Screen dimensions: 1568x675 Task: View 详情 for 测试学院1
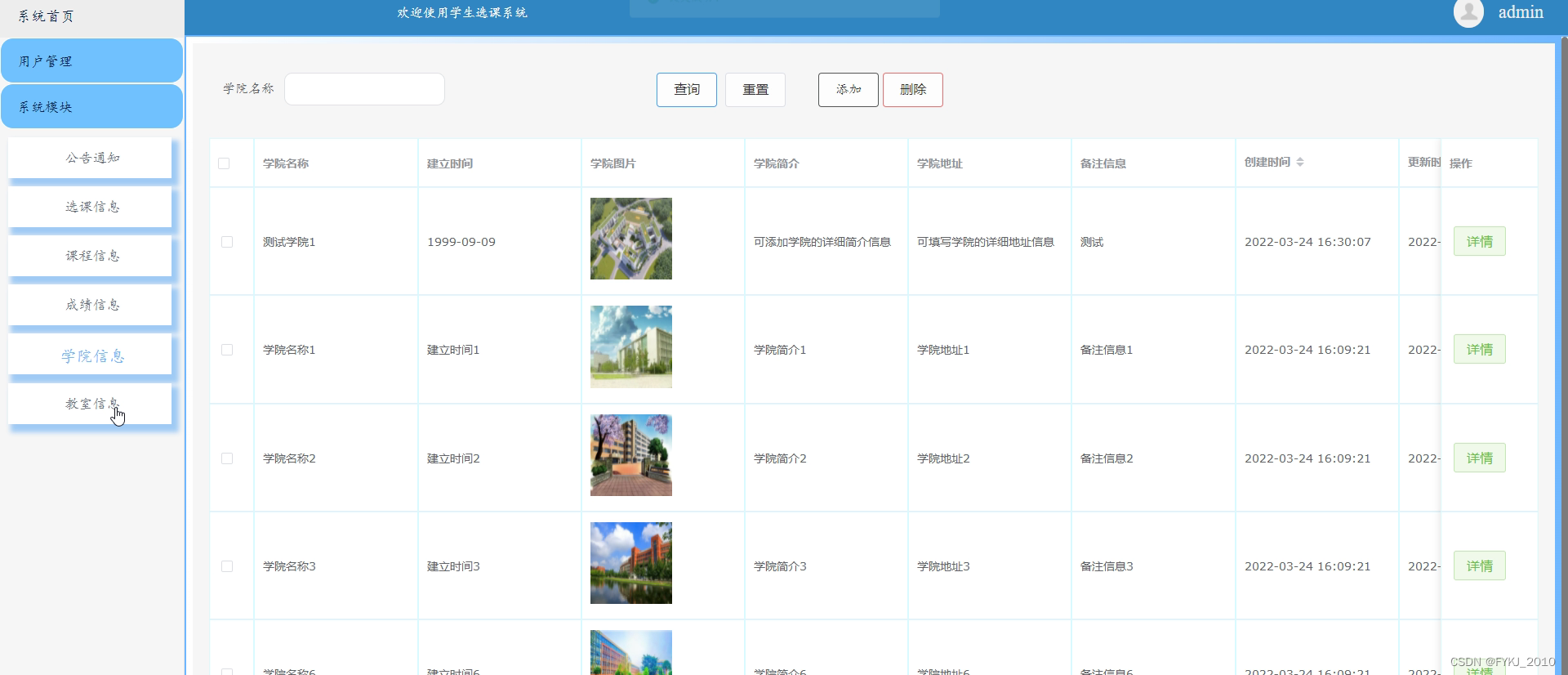pos(1480,241)
